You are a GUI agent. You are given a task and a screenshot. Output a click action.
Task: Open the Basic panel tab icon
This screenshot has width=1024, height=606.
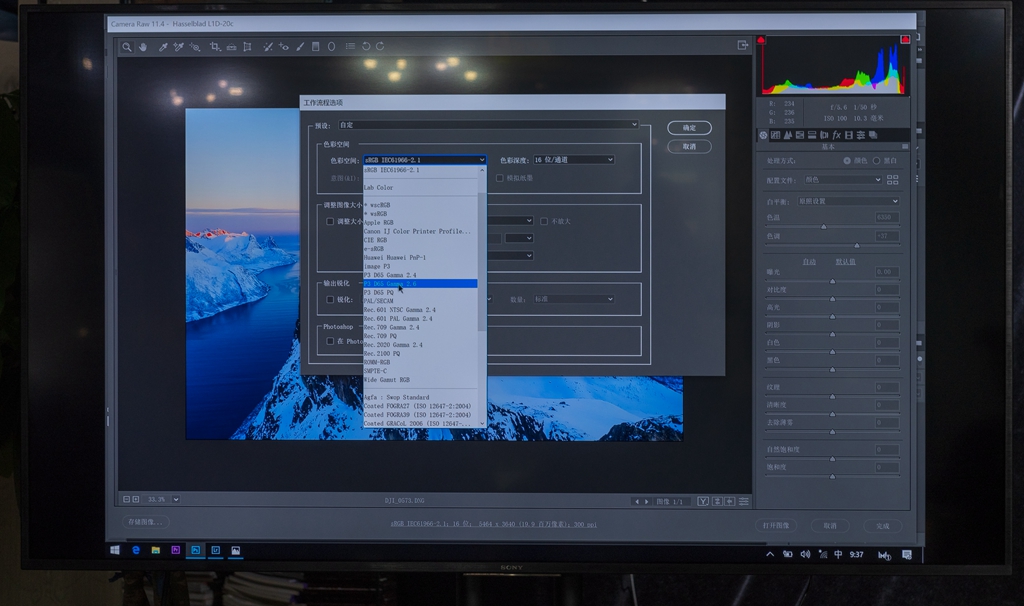click(763, 135)
